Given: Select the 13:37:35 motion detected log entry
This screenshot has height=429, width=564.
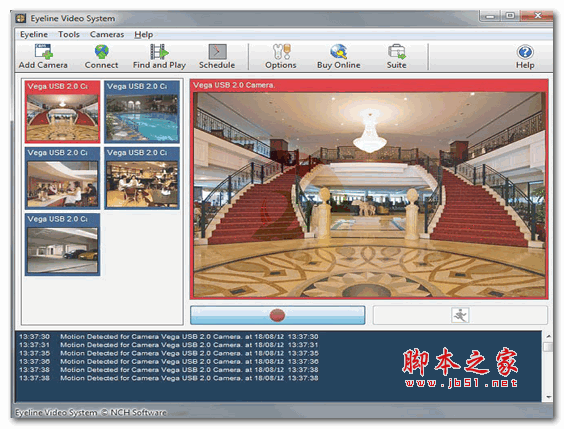Looking at the screenshot, I should pos(169,353).
